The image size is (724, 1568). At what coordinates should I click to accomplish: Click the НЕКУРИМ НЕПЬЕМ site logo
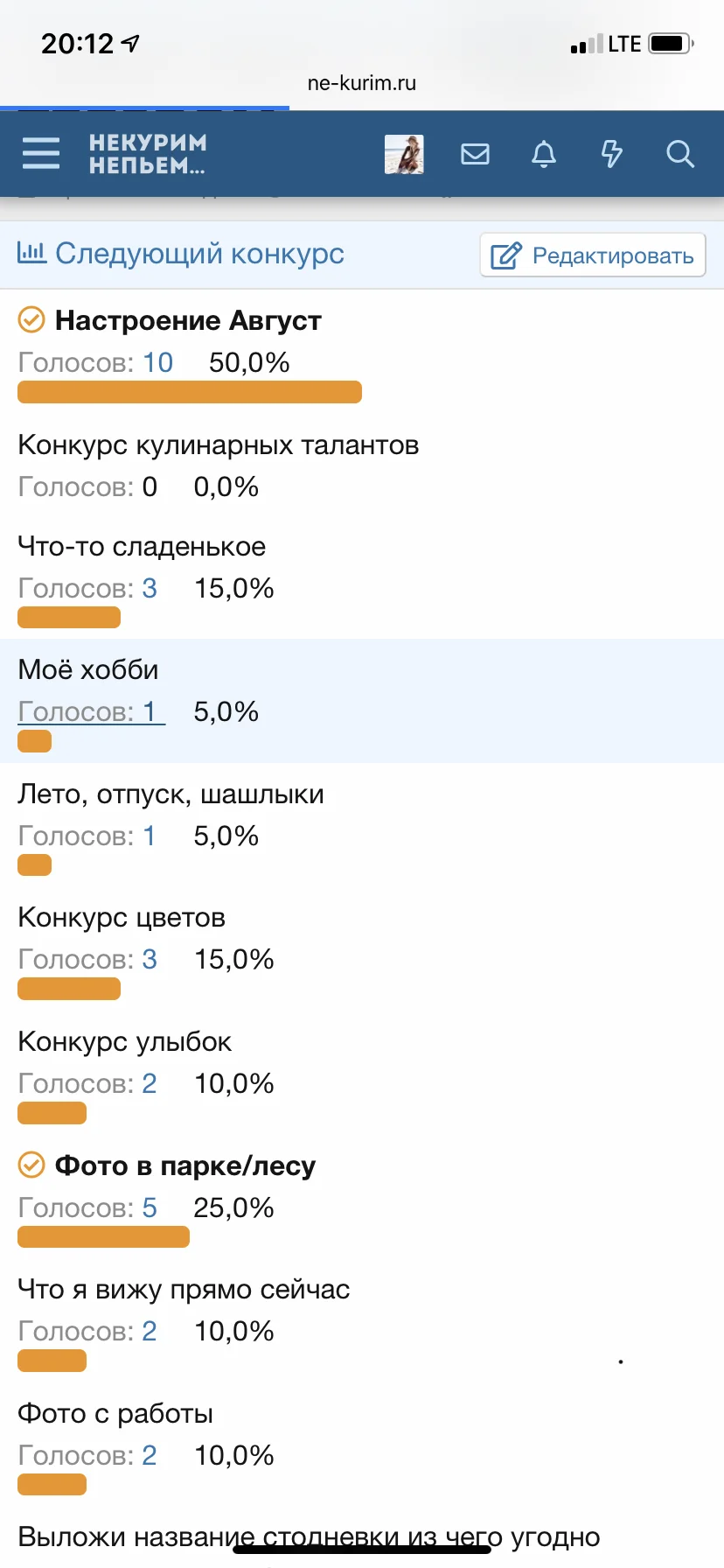coord(148,154)
